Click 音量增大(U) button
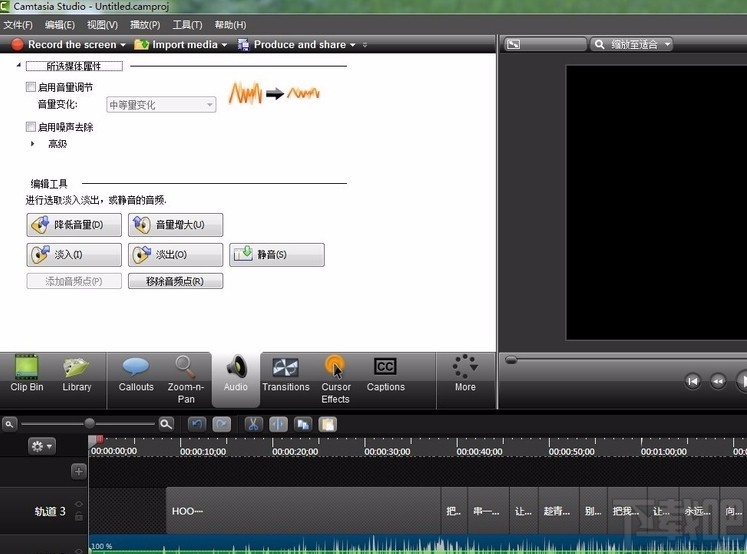 click(x=175, y=225)
